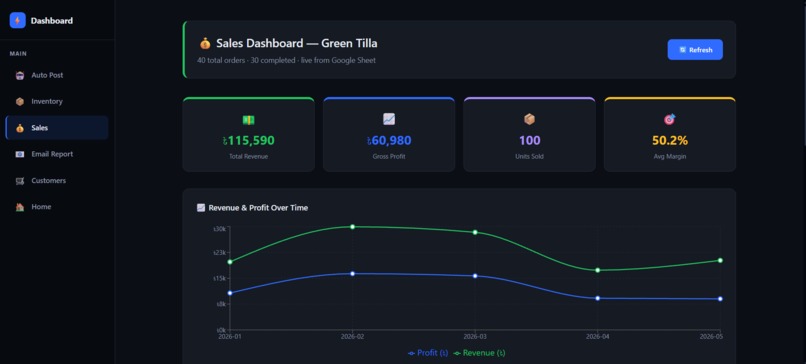The width and height of the screenshot is (806, 364).
Task: Click the Inventory box icon in sidebar
Action: pos(20,102)
